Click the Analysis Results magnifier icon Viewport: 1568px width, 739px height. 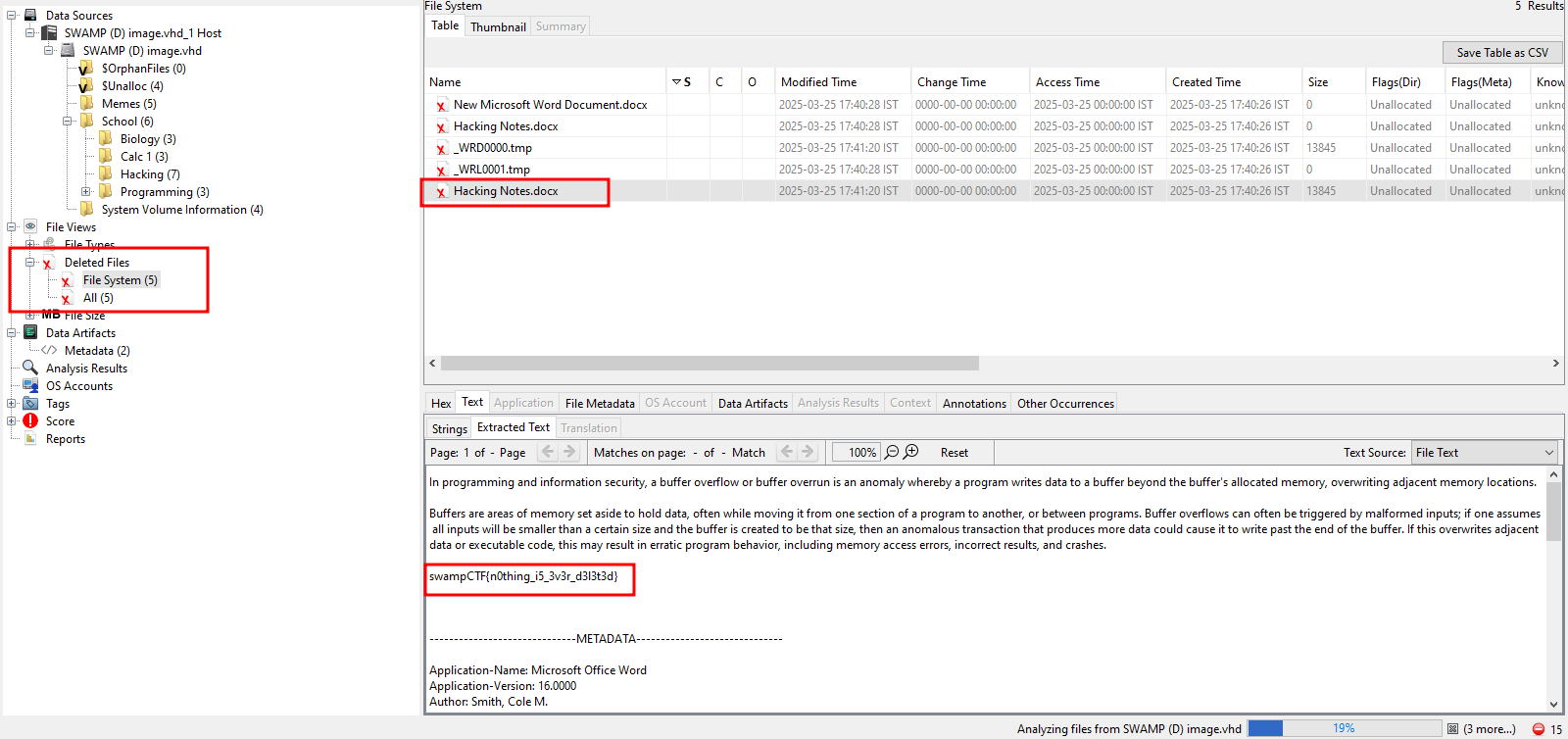[x=30, y=368]
